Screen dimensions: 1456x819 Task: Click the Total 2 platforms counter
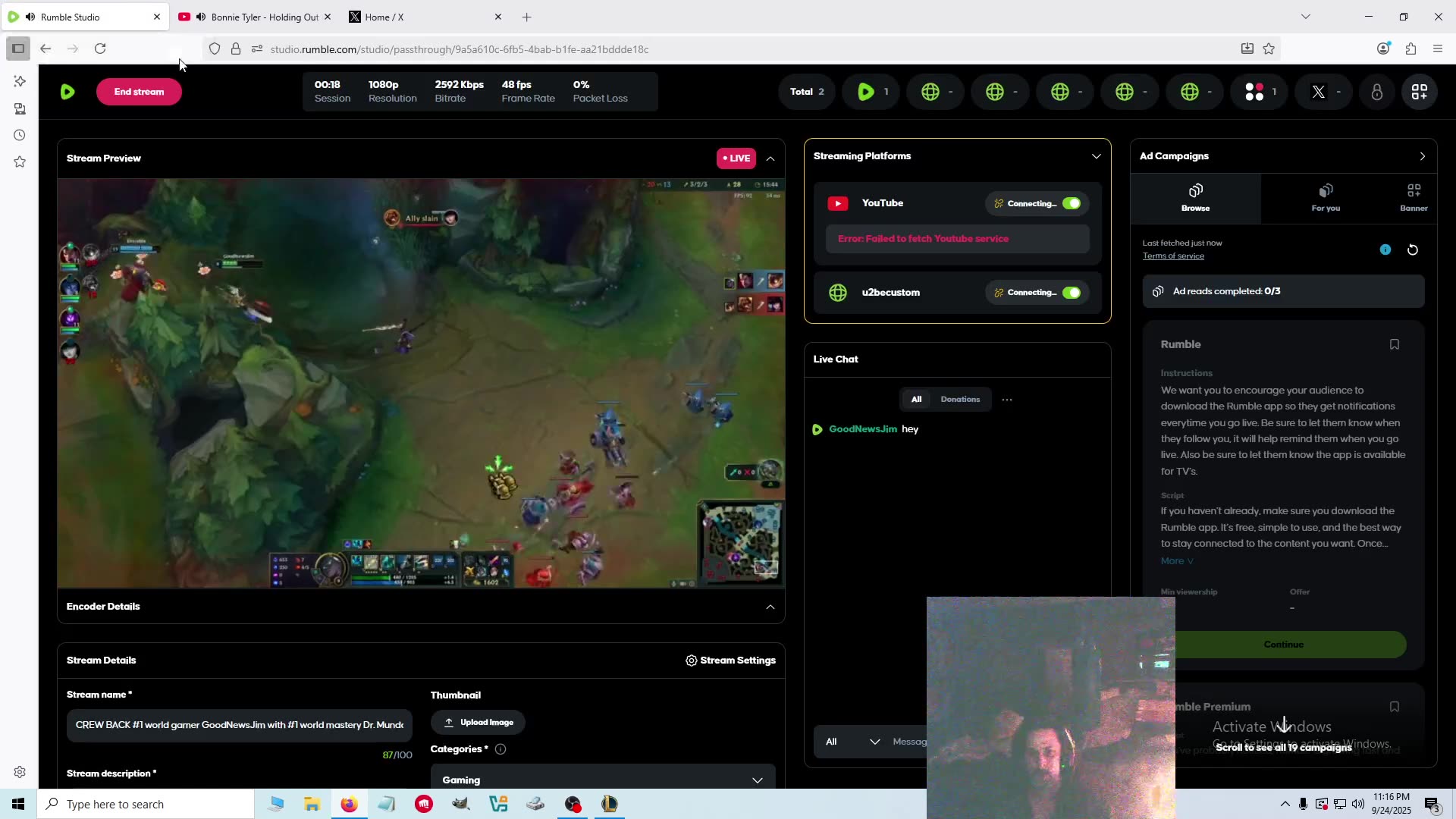point(807,92)
